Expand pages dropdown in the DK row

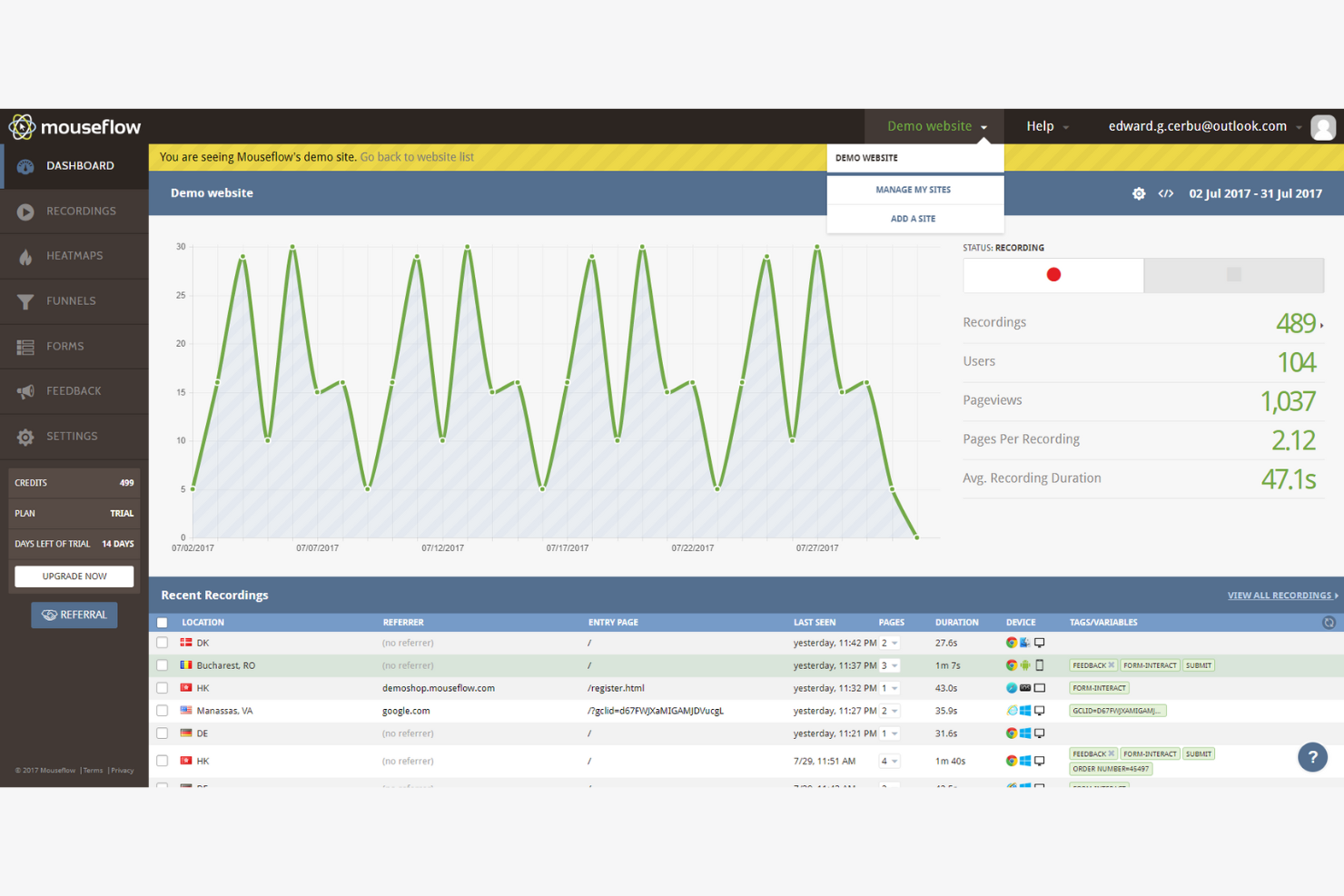(x=889, y=643)
